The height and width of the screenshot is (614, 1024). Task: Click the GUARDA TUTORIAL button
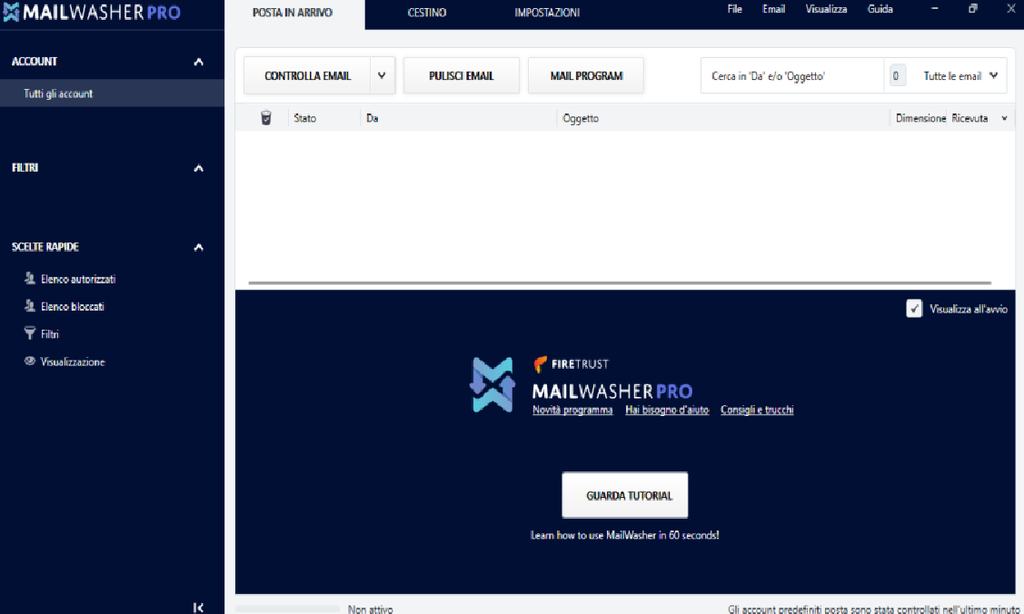point(625,495)
